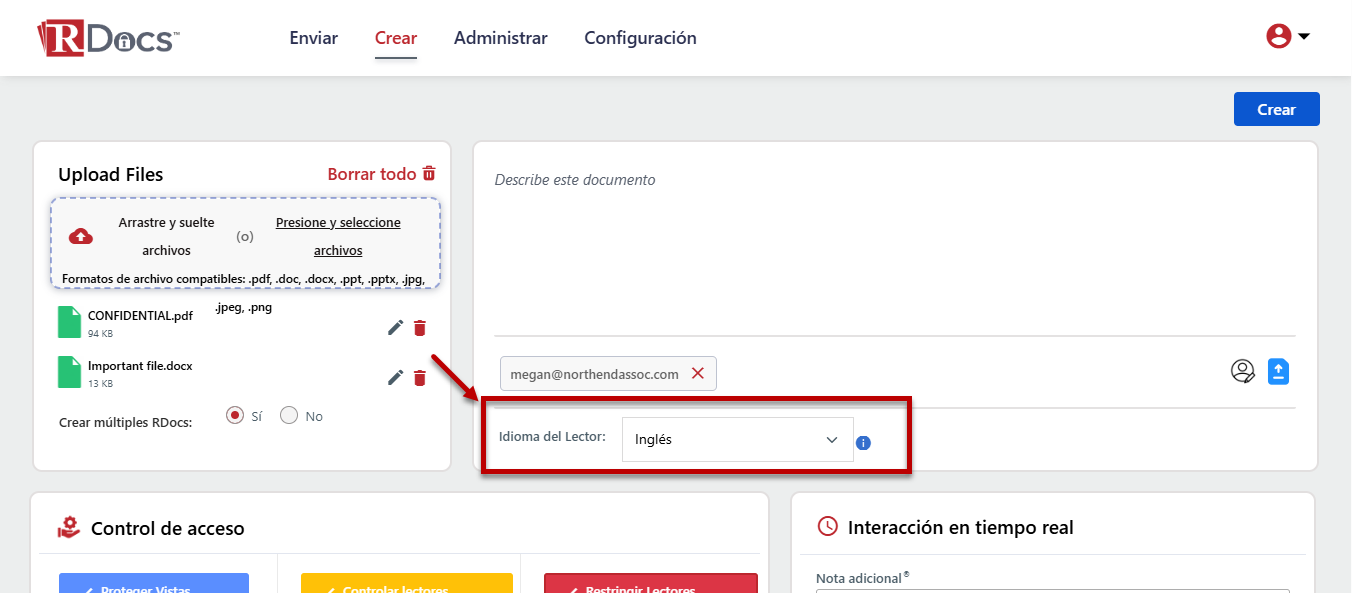Click the blue upload recipients file icon
Screen dimensions: 1352x593
pyautogui.click(x=1278, y=372)
